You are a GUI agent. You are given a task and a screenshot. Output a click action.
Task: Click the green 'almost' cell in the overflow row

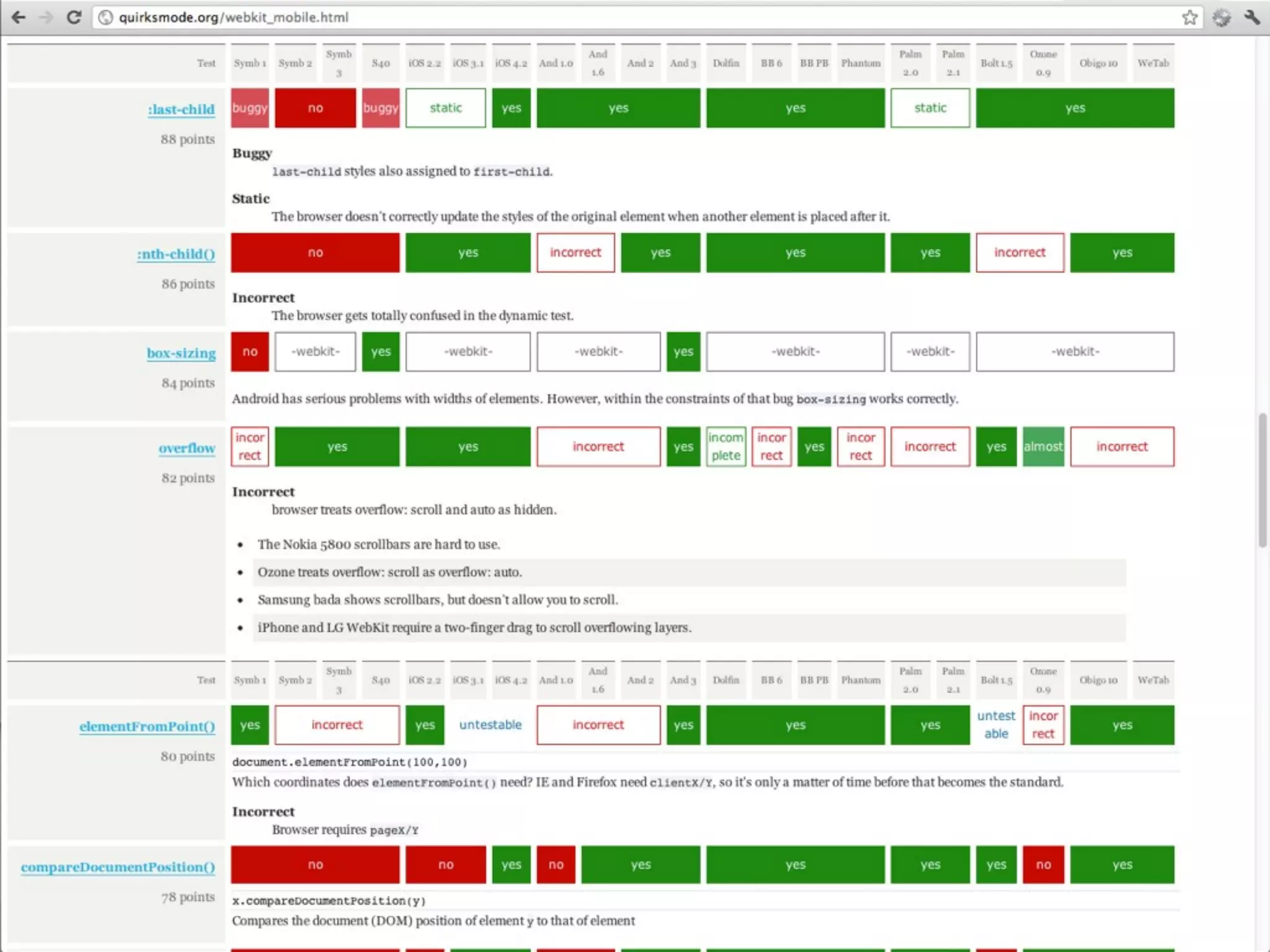point(1043,446)
